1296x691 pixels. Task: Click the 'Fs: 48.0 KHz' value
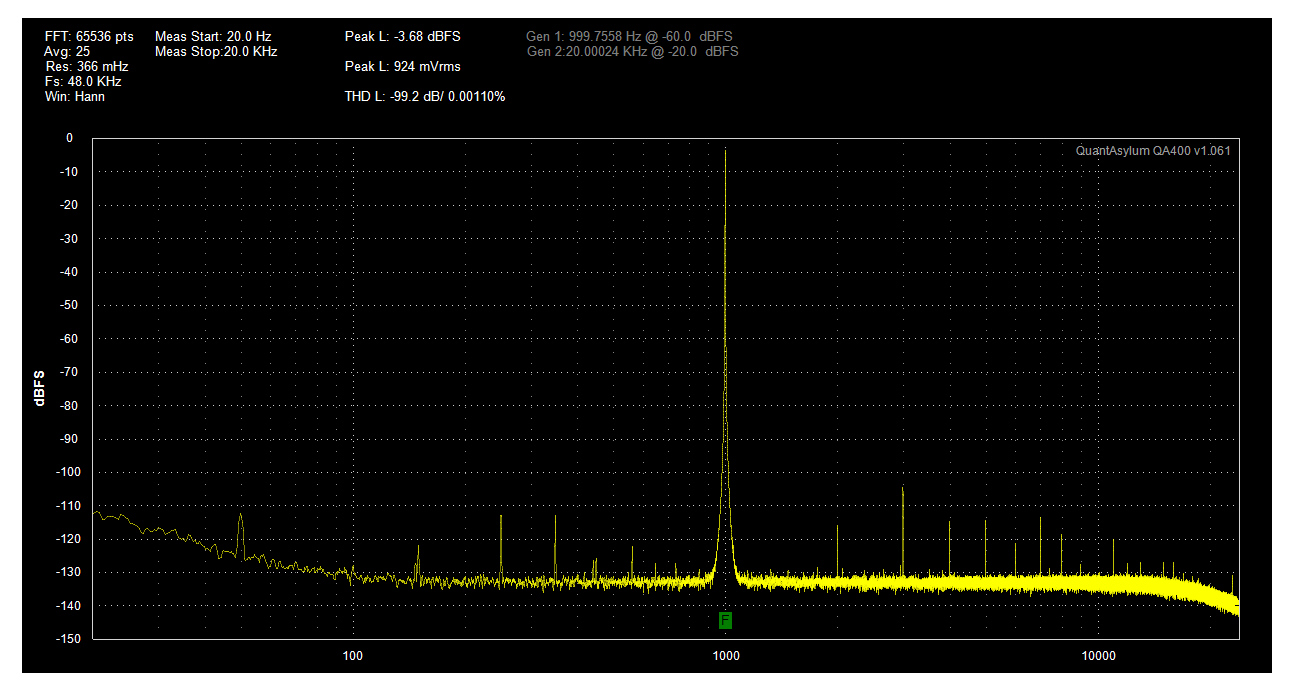coord(83,81)
